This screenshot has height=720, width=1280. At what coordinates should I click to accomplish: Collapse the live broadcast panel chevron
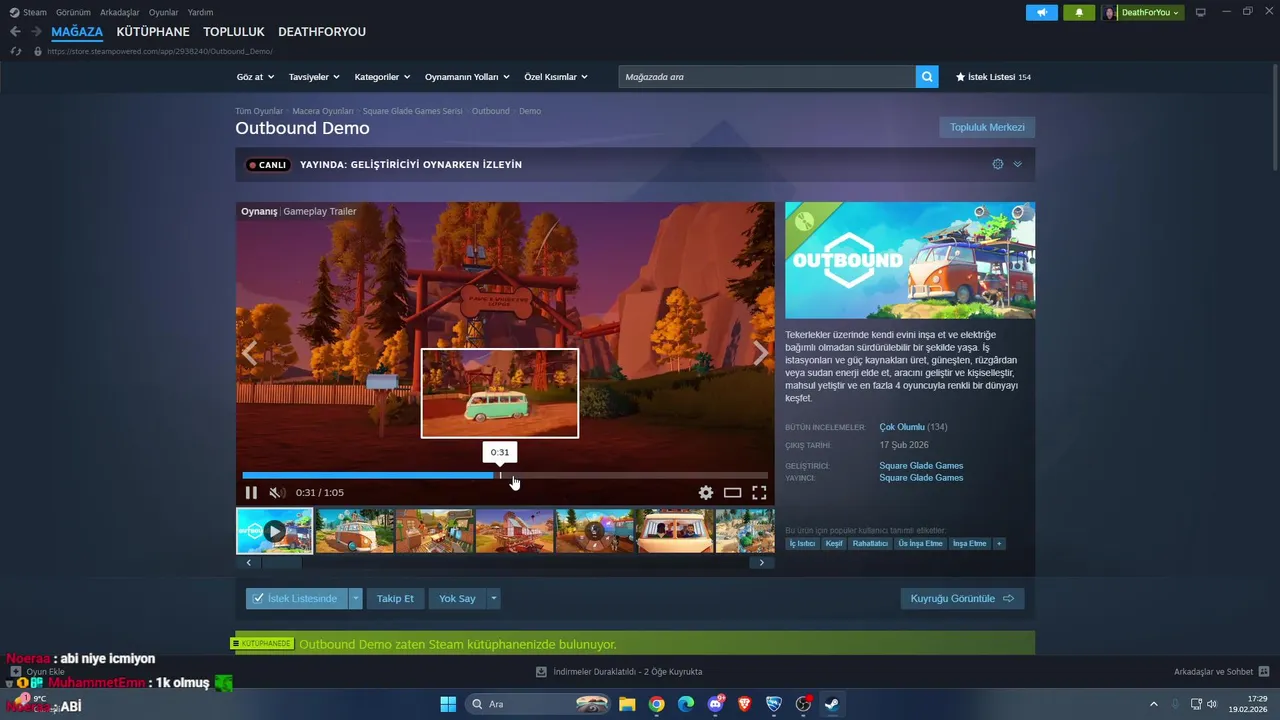click(x=1018, y=164)
